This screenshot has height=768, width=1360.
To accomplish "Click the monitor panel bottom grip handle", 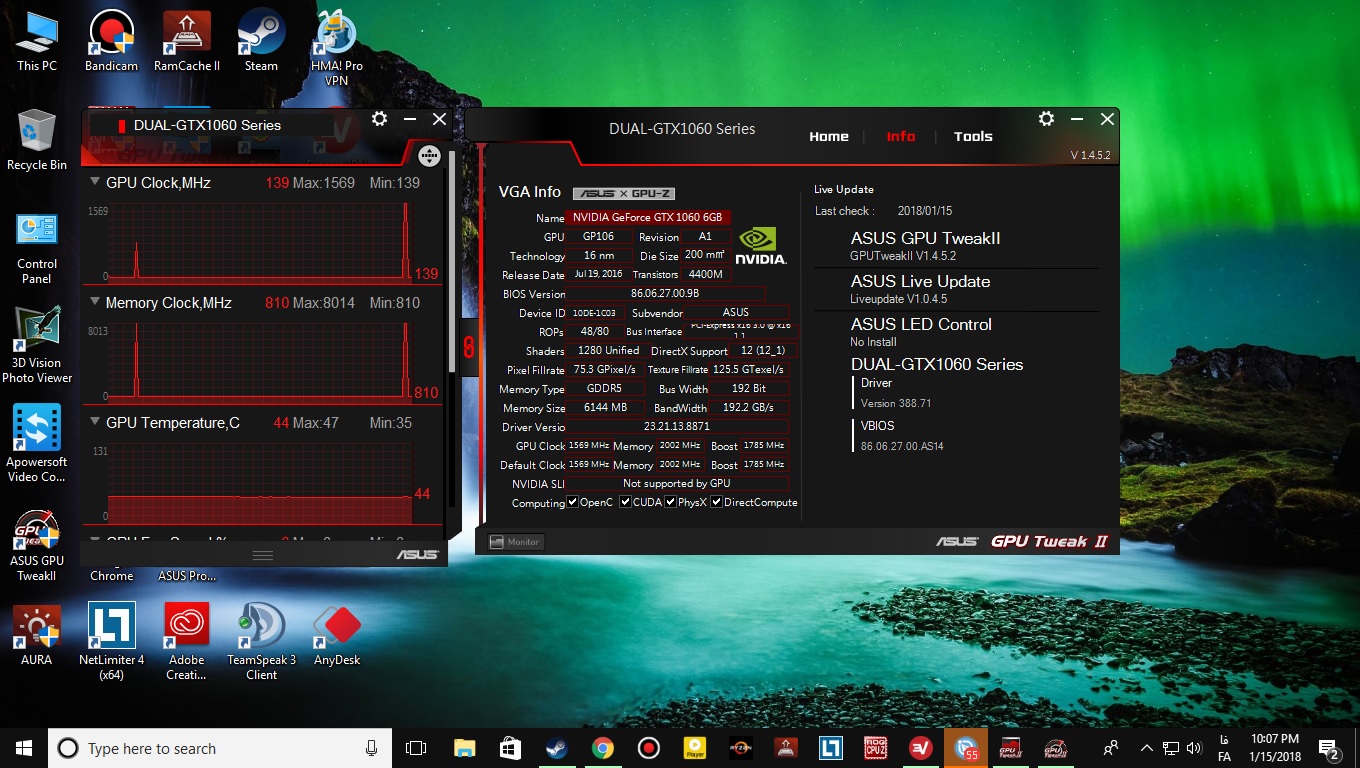I will point(263,555).
